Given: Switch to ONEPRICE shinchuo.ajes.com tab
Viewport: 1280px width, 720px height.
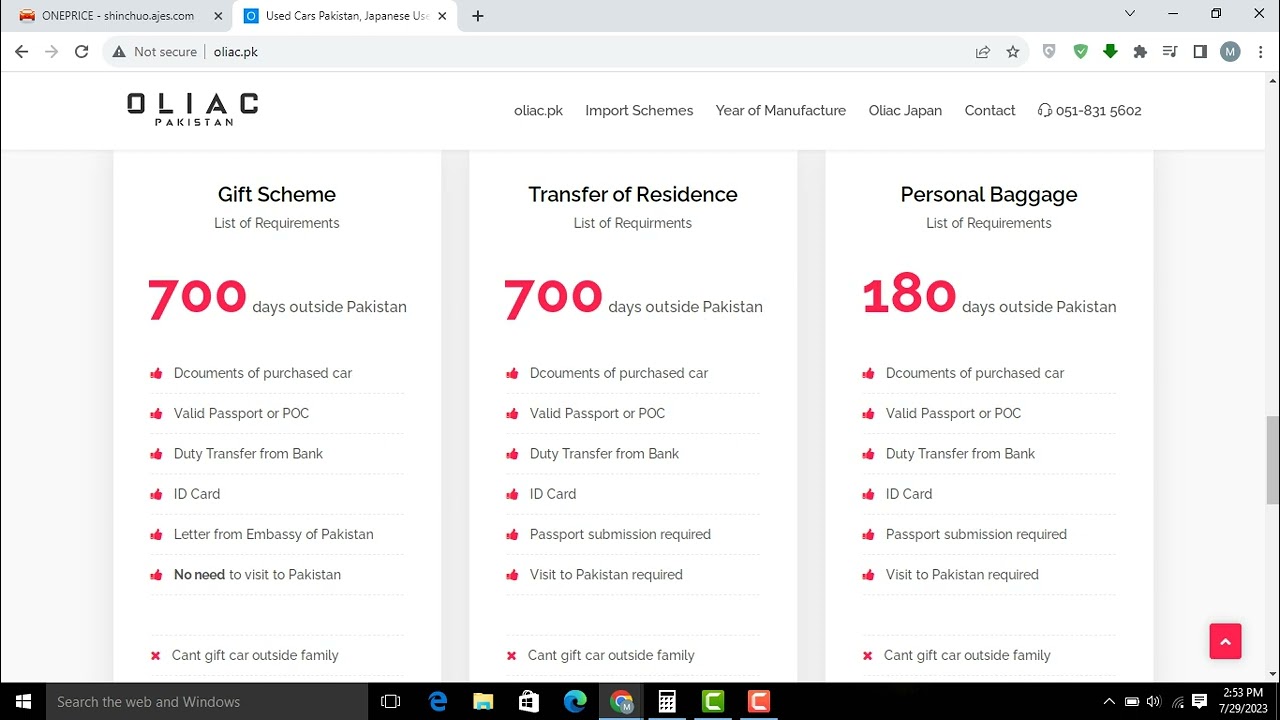Looking at the screenshot, I should 117,16.
